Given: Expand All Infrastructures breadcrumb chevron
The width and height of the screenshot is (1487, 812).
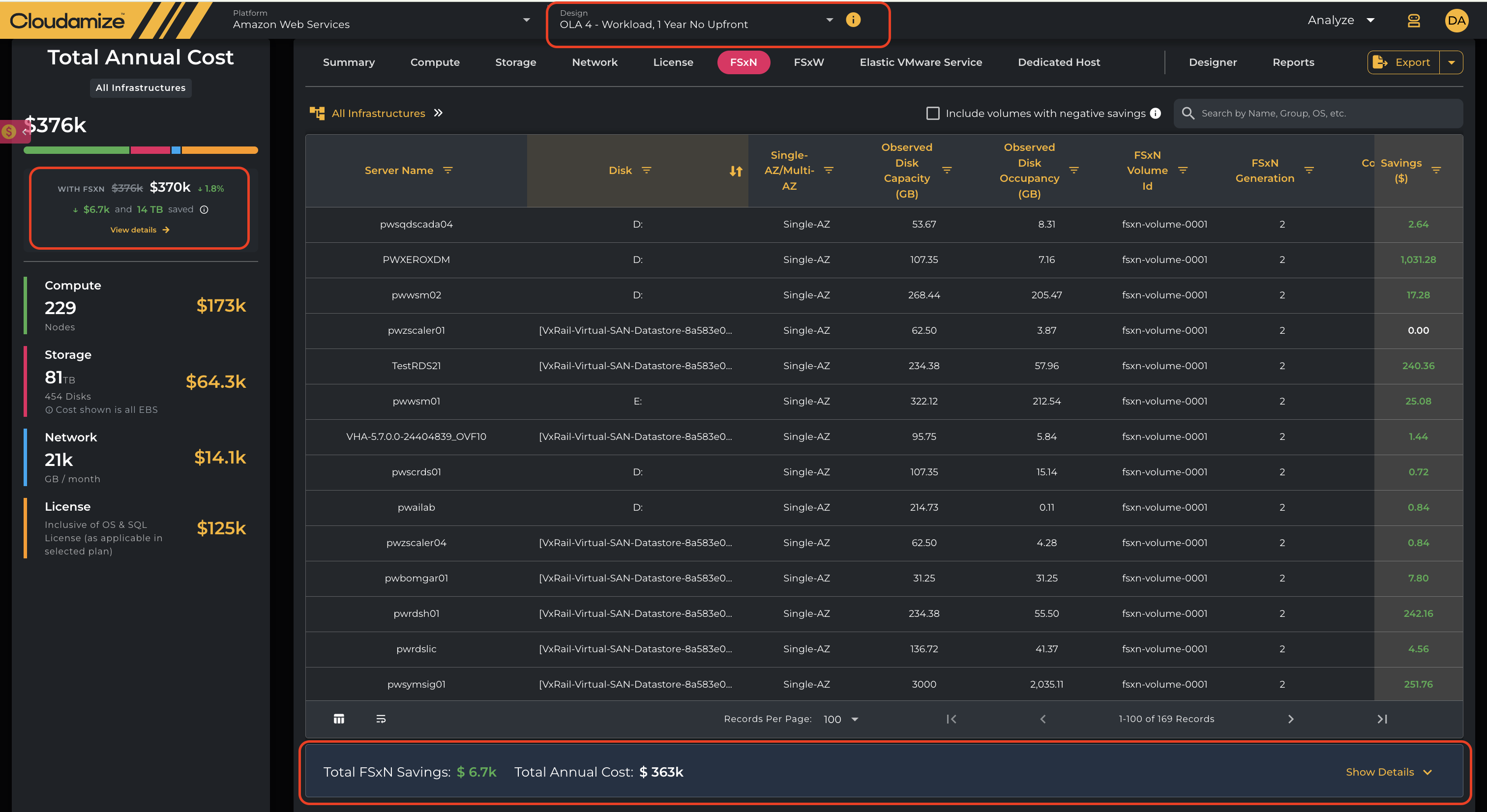Looking at the screenshot, I should pos(438,113).
